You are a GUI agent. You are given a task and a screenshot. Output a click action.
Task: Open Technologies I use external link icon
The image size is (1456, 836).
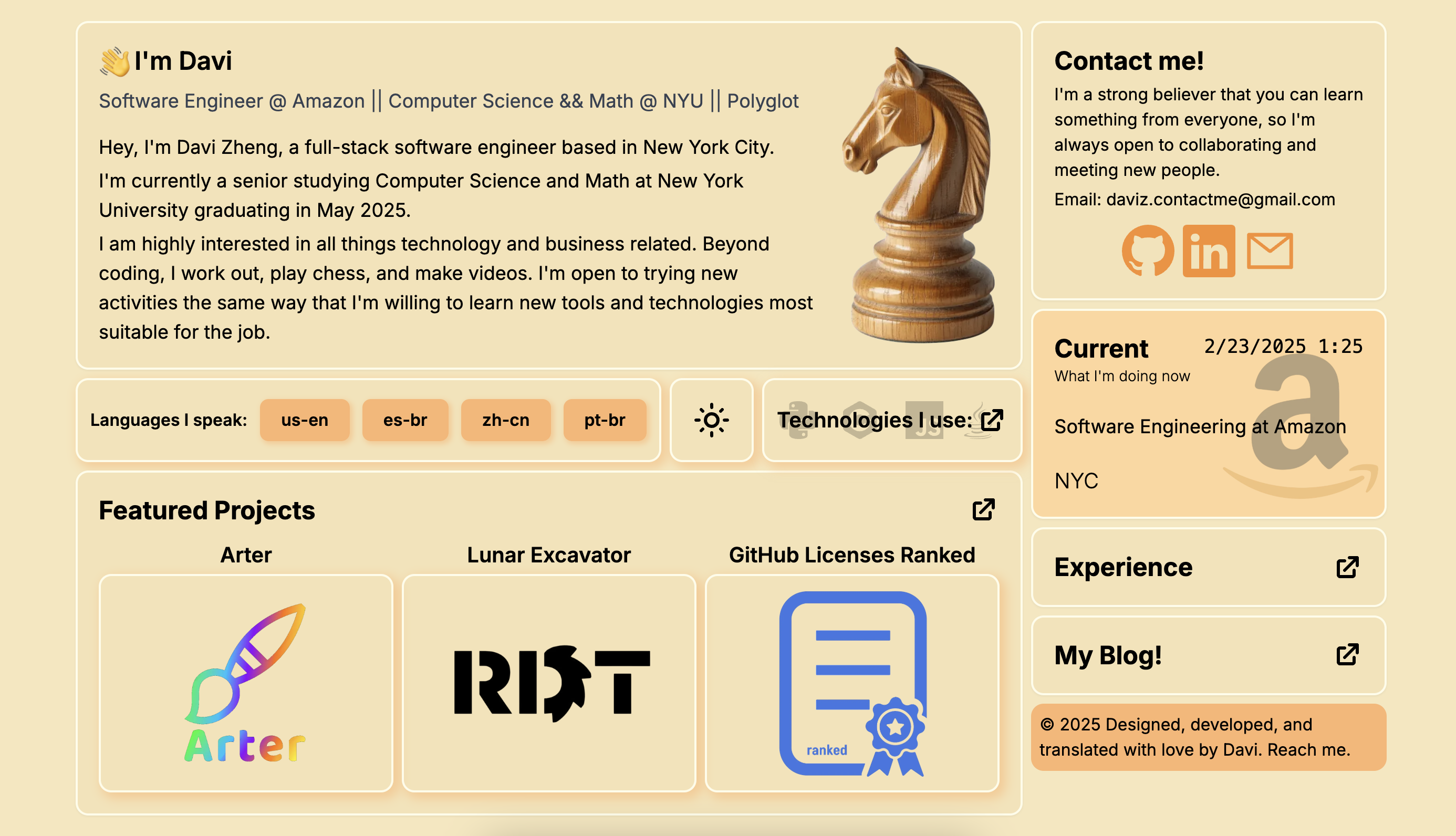click(x=992, y=420)
